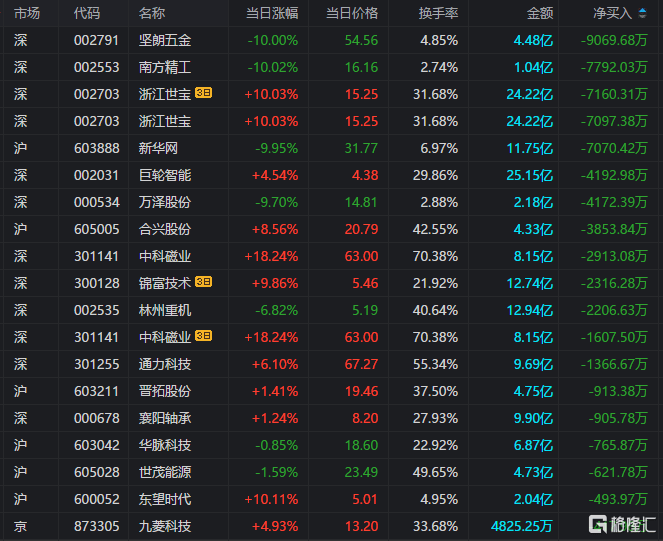Open stock 万泽股份

[165, 203]
